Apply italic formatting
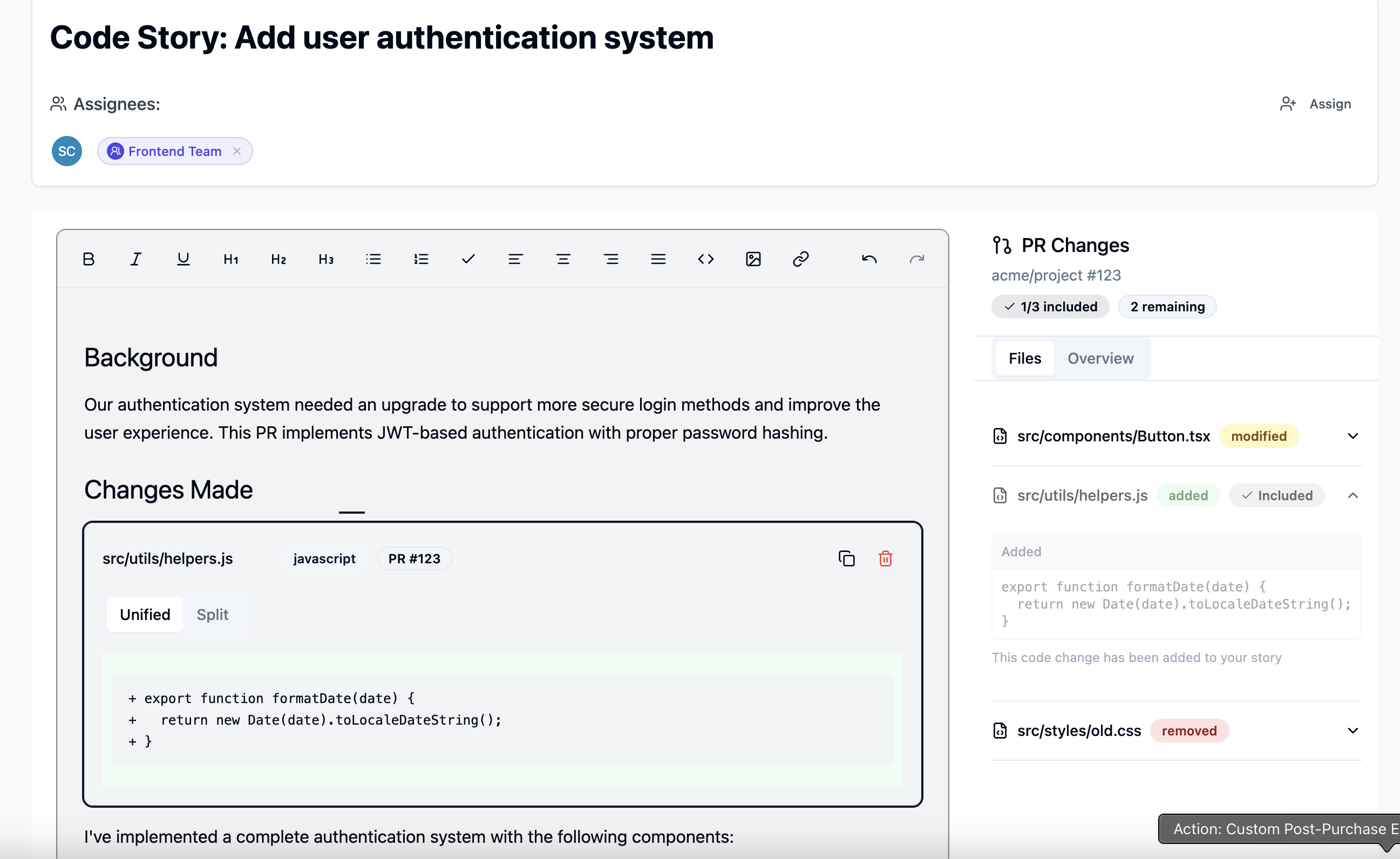The width and height of the screenshot is (1400, 859). pyautogui.click(x=136, y=259)
